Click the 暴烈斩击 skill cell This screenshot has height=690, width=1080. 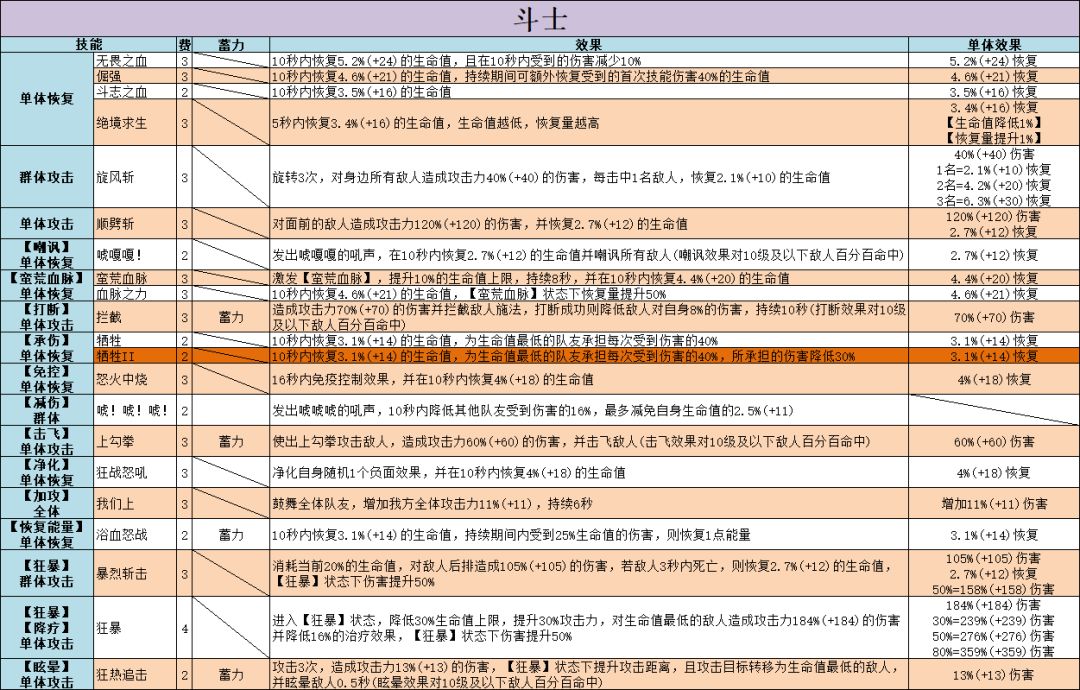(135, 573)
